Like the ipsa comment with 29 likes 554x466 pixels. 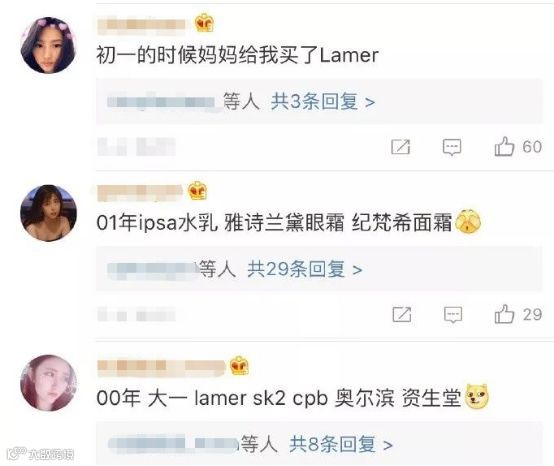504,314
